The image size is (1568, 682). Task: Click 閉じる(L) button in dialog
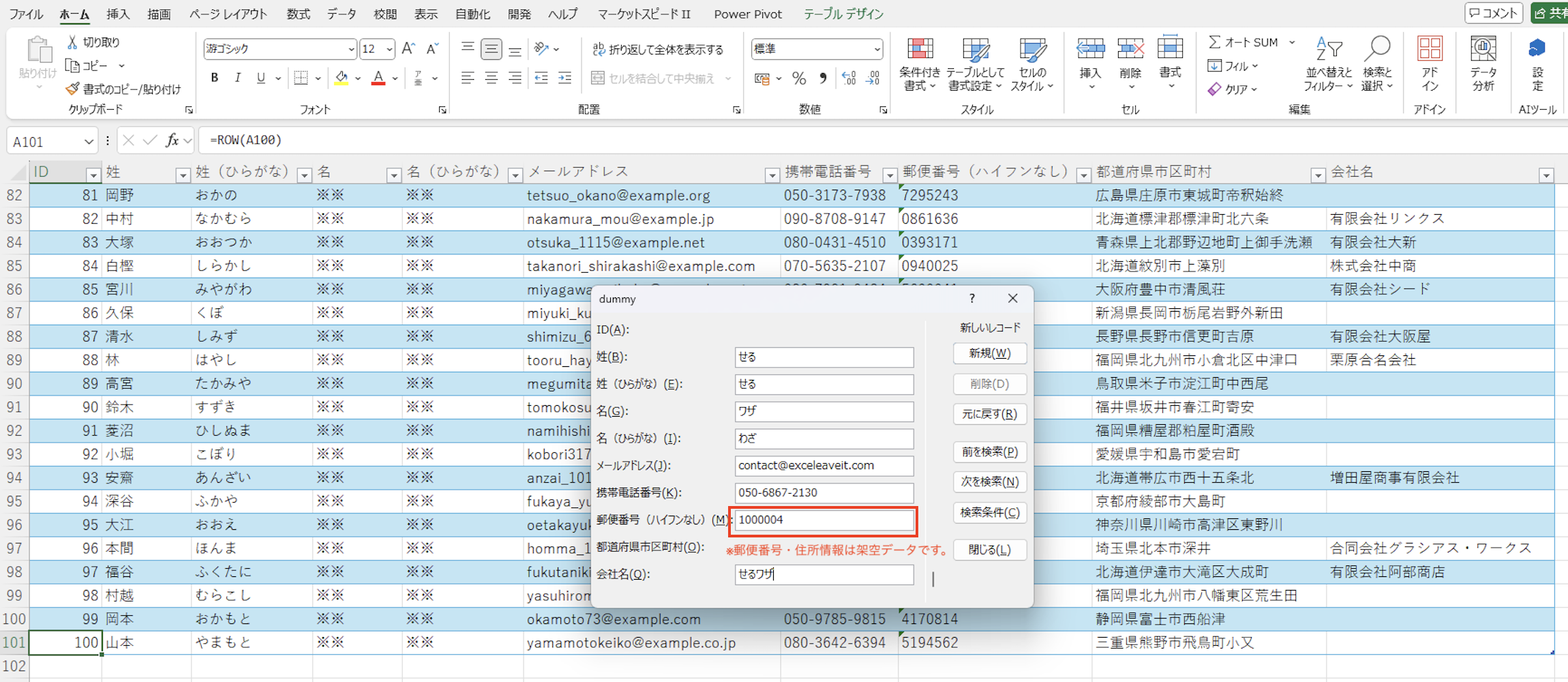pos(989,550)
